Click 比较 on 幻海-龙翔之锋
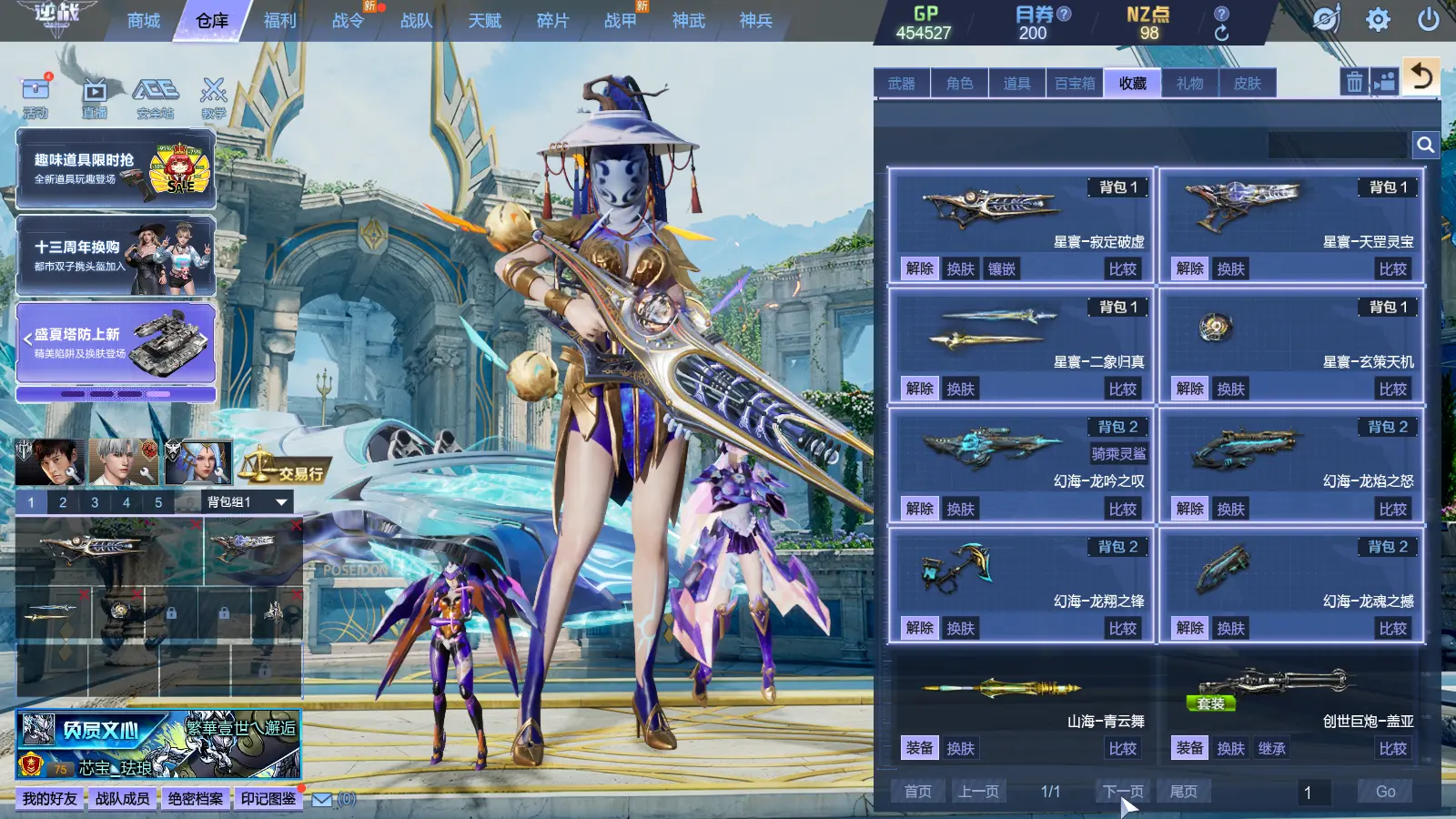The height and width of the screenshot is (819, 1456). [1122, 628]
